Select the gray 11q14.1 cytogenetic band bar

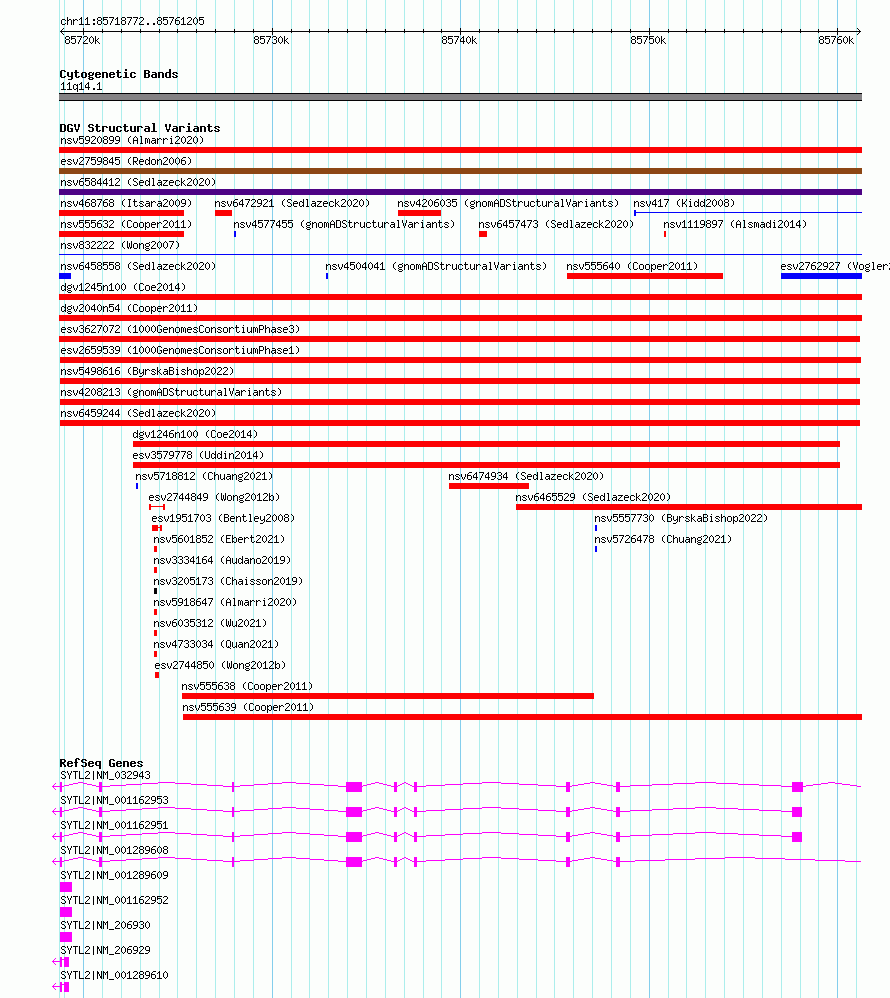(x=460, y=97)
